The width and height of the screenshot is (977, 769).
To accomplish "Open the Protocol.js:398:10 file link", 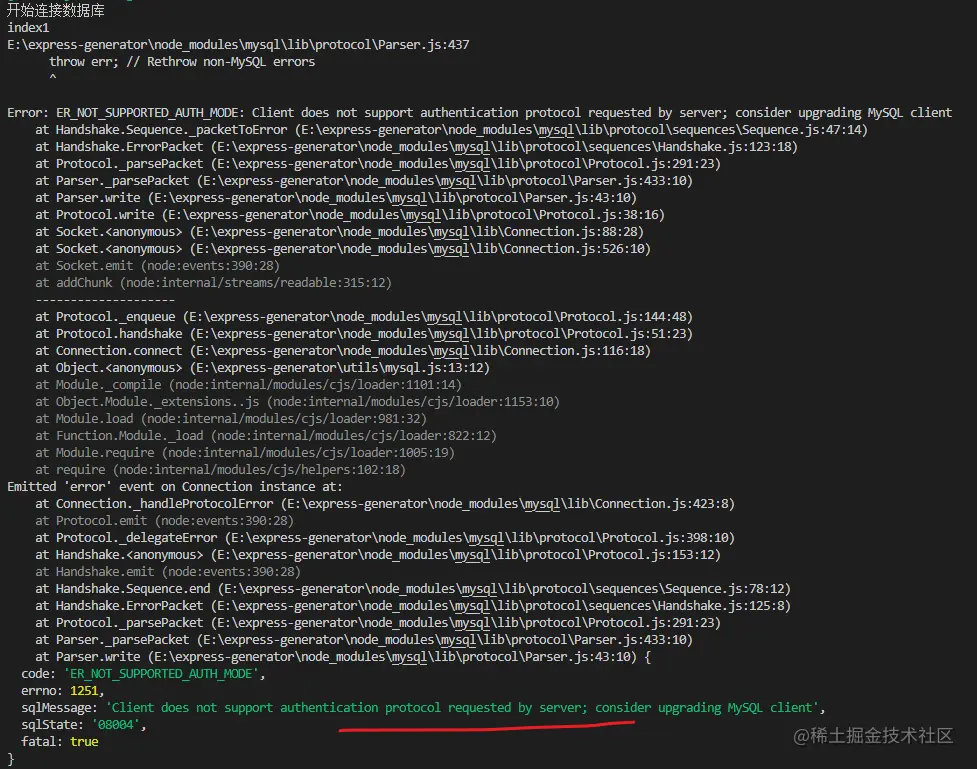I will (x=480, y=538).
